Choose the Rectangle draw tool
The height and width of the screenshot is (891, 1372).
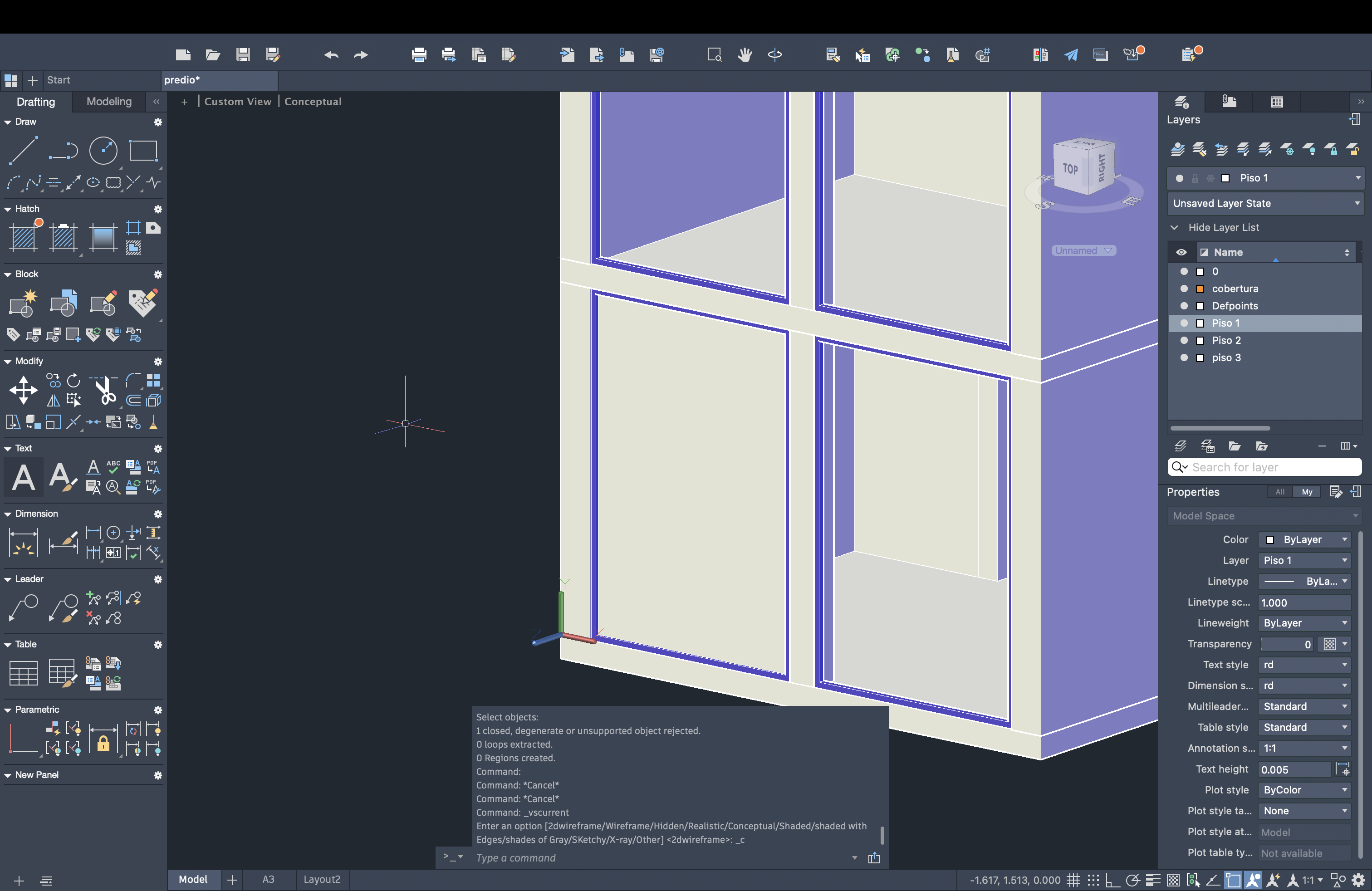[x=143, y=151]
